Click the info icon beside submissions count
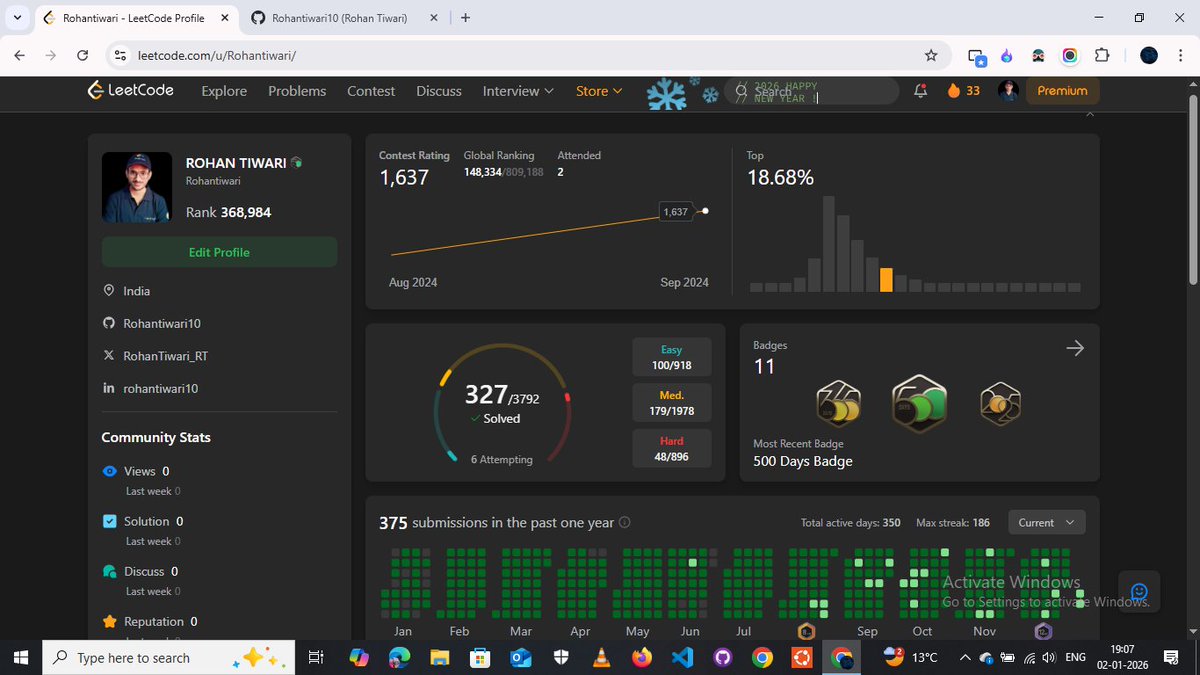Screen dimensions: 1200x675 pos(625,523)
